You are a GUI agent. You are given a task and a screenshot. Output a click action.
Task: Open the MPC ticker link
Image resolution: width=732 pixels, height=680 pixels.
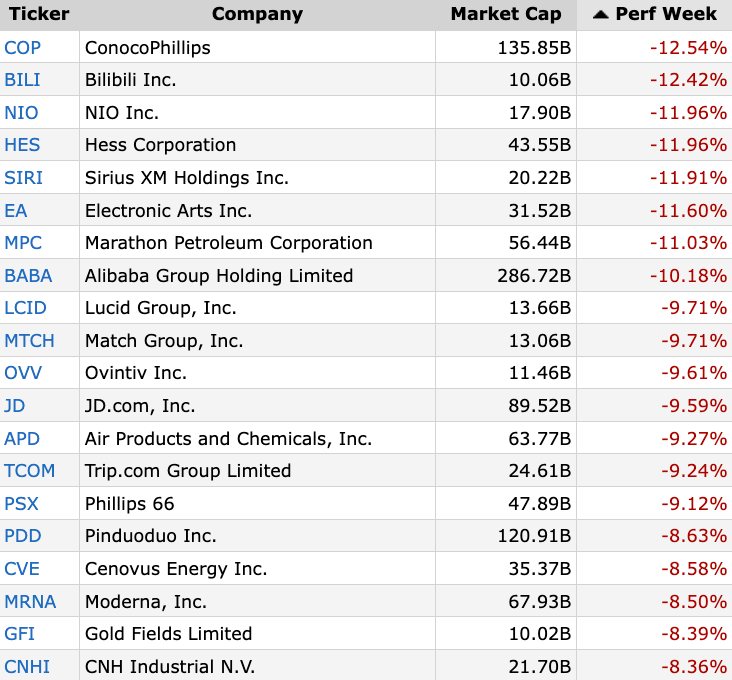pos(23,243)
